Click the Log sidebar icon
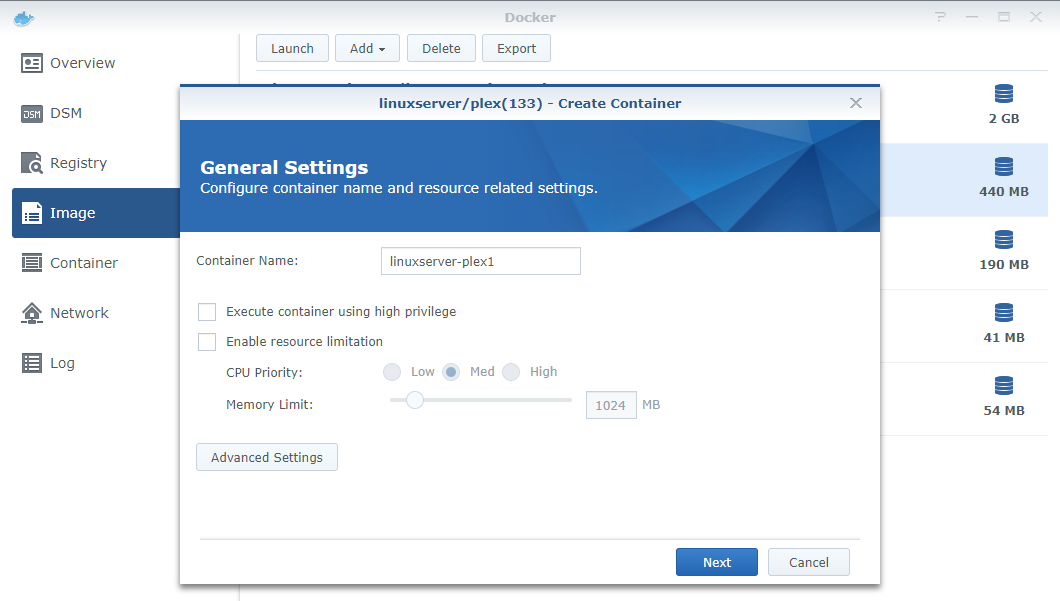 32,363
